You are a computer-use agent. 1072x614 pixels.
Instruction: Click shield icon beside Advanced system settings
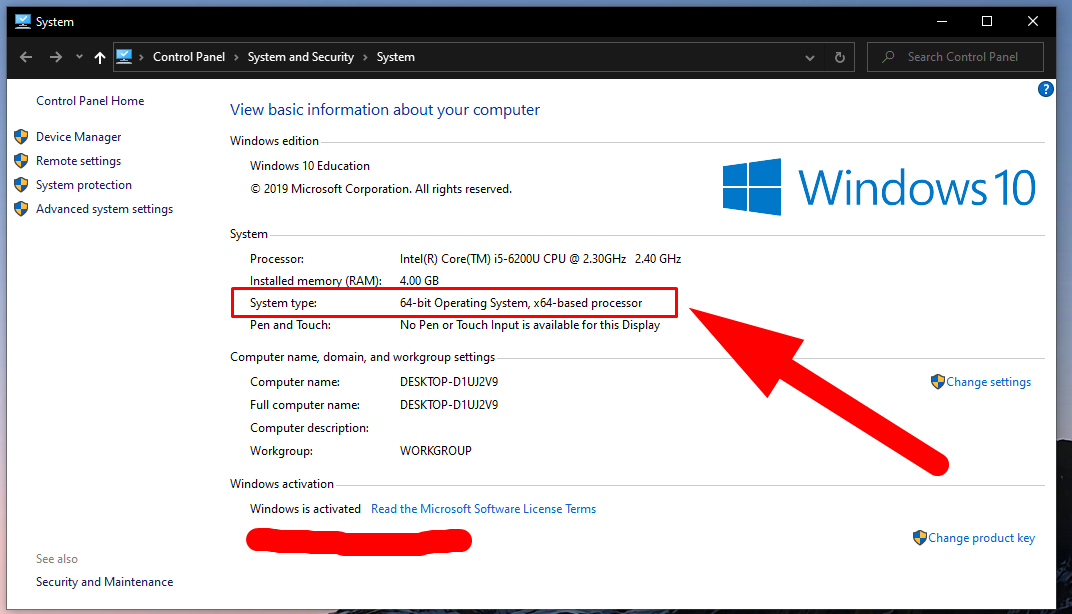tap(21, 209)
